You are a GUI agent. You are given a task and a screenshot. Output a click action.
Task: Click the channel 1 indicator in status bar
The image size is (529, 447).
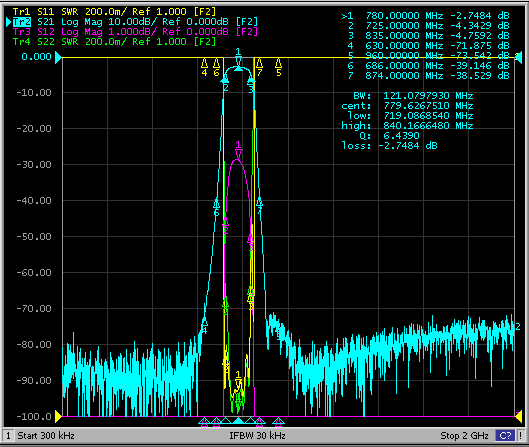point(8,436)
